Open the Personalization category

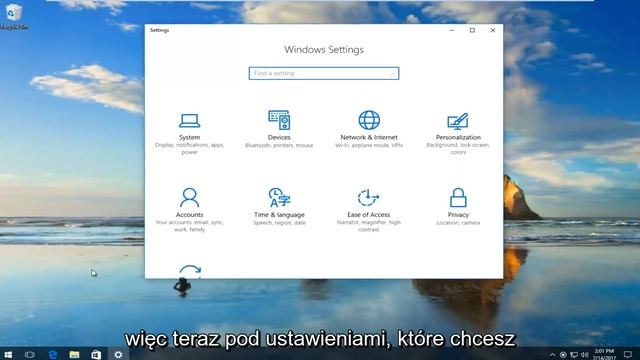(x=458, y=133)
